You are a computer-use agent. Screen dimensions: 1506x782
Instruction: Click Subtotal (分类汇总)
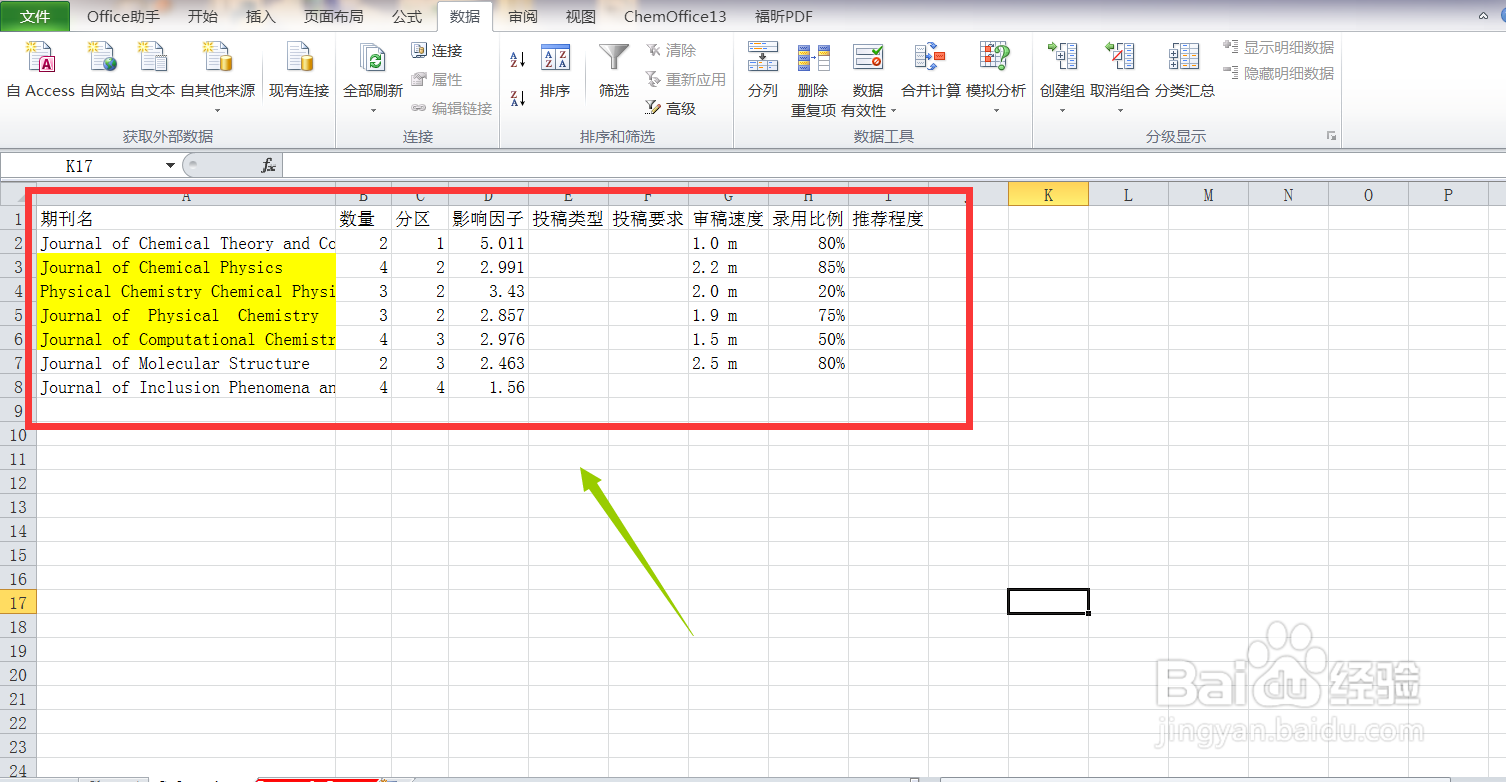click(1185, 70)
